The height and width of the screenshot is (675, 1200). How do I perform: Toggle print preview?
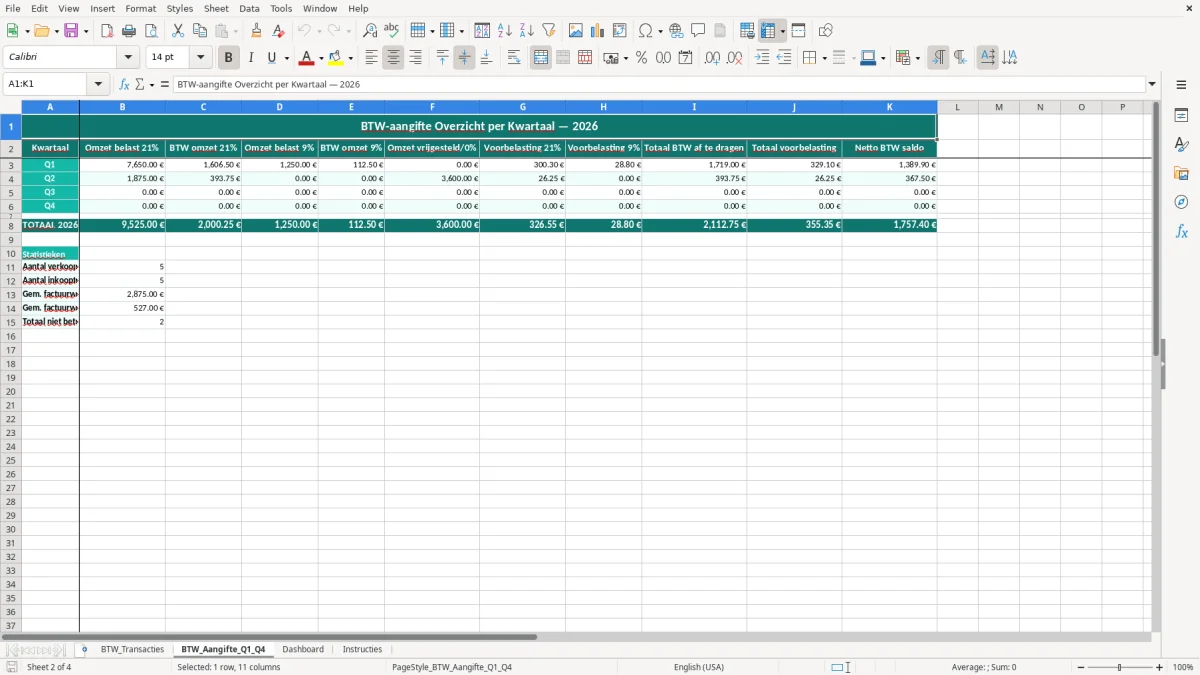click(x=151, y=31)
